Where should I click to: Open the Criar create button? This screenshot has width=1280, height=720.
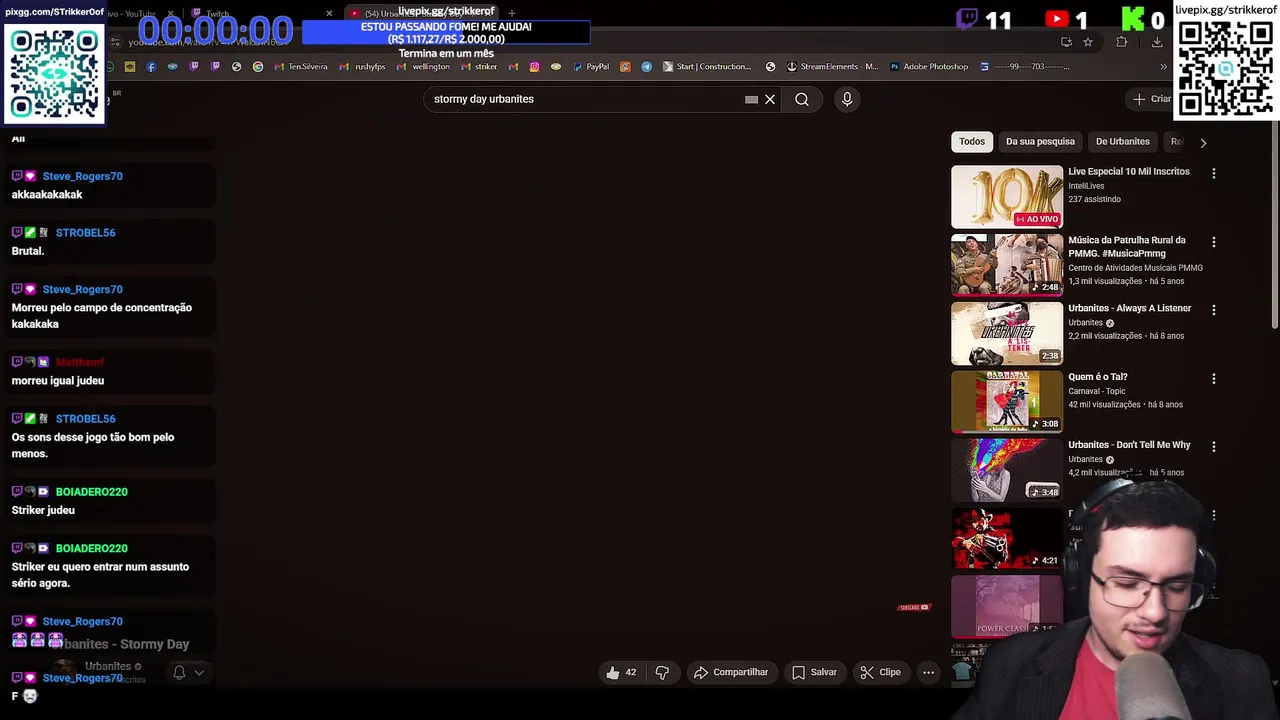coord(1151,99)
